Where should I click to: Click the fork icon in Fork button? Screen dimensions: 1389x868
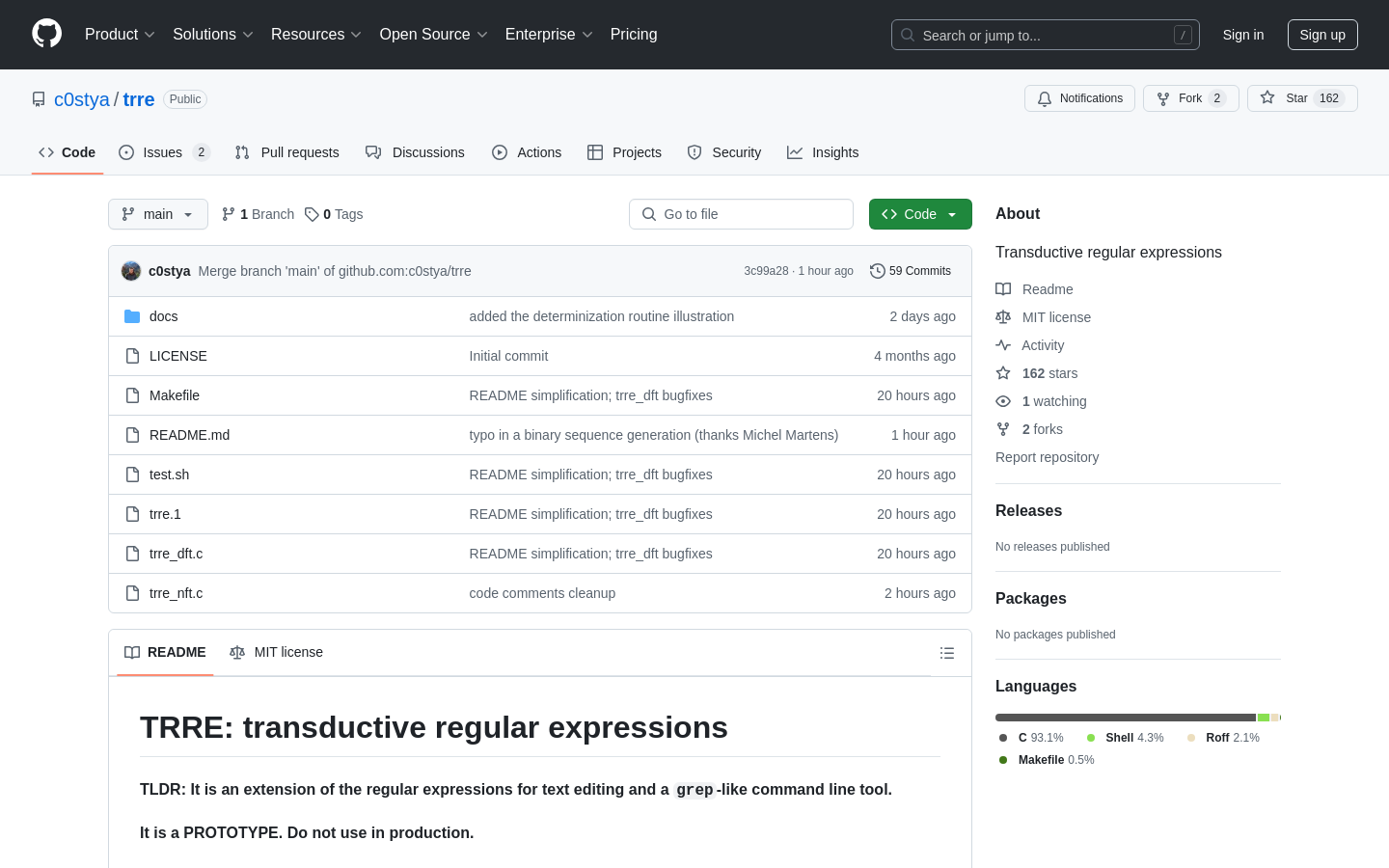click(x=1163, y=98)
